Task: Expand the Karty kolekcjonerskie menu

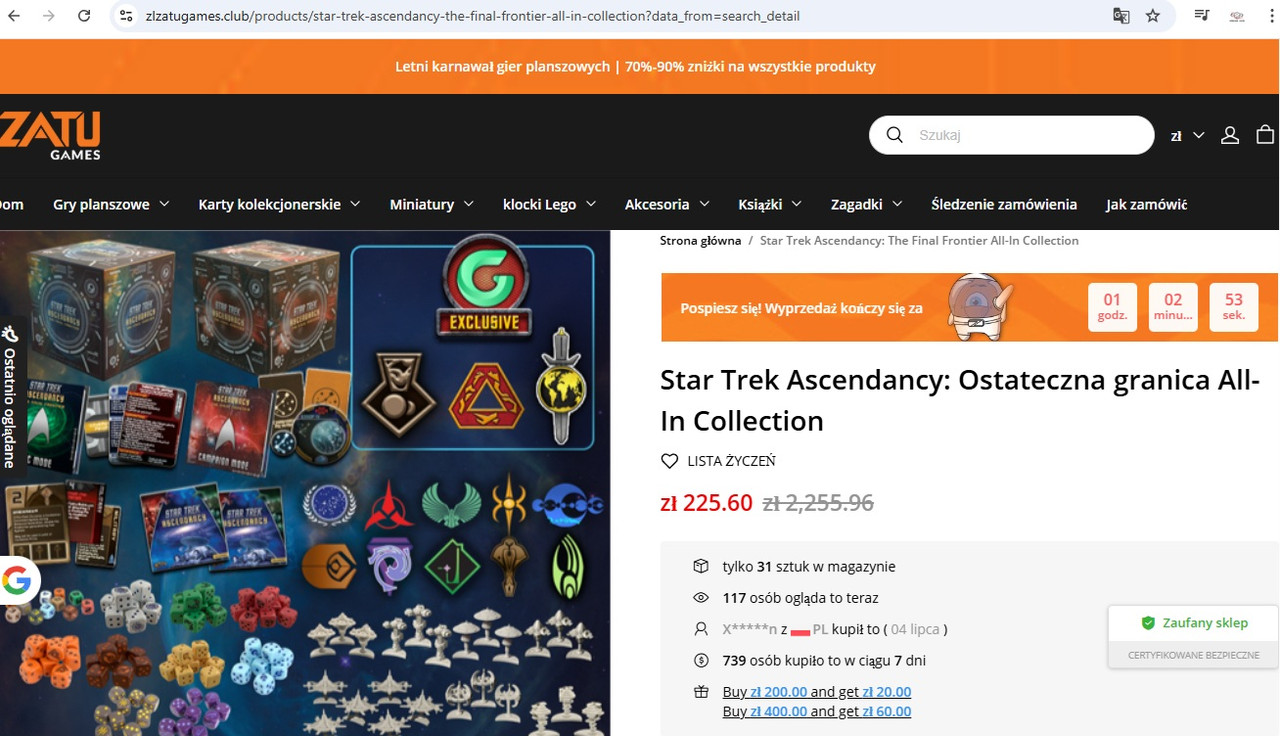Action: [x=279, y=204]
